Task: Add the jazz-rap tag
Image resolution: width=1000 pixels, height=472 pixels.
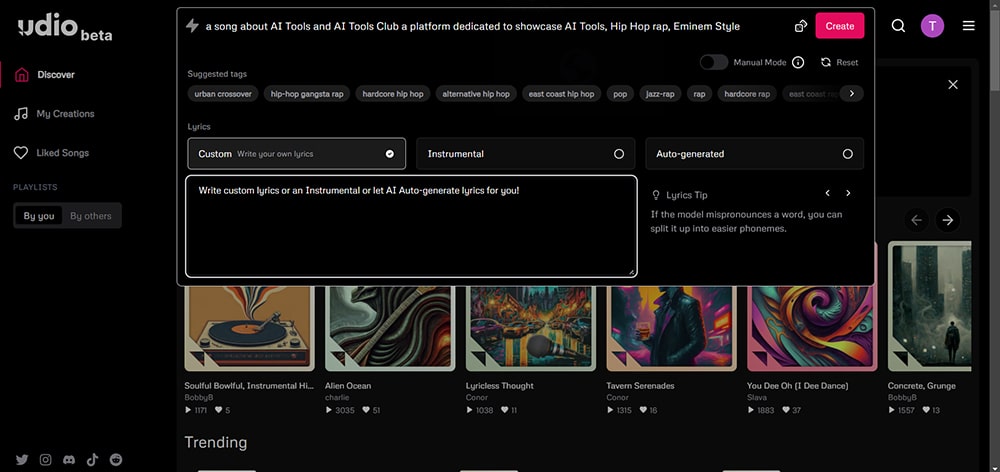Action: pos(661,94)
